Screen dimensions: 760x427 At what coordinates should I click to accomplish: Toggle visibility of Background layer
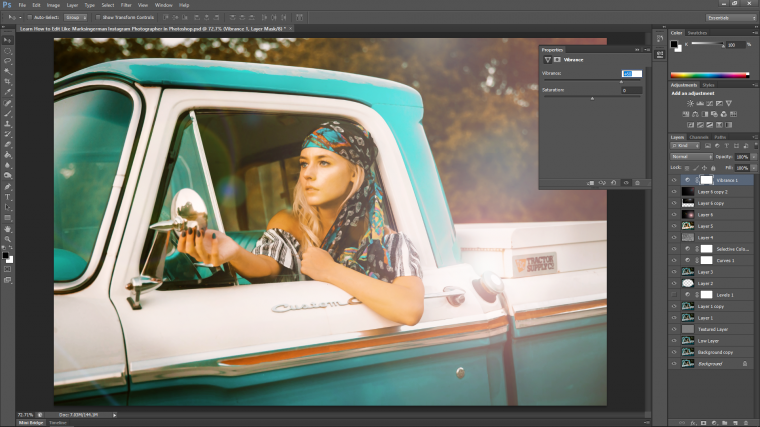coord(674,364)
